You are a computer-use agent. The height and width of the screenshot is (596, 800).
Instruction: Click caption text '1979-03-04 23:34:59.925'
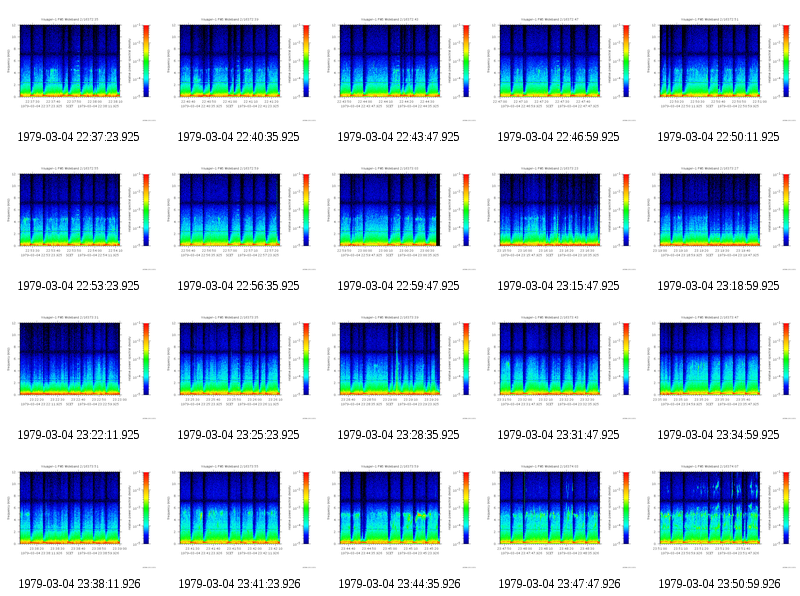click(x=719, y=435)
